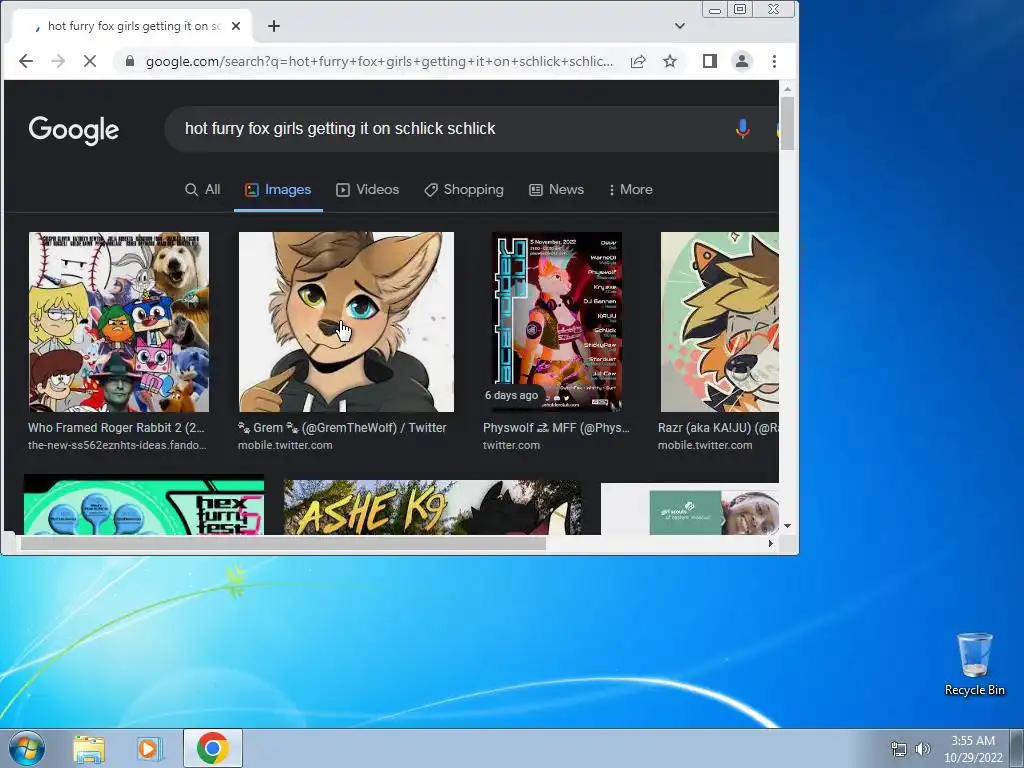Share this page via the share icon
Image resolution: width=1024 pixels, height=768 pixels.
tap(638, 61)
